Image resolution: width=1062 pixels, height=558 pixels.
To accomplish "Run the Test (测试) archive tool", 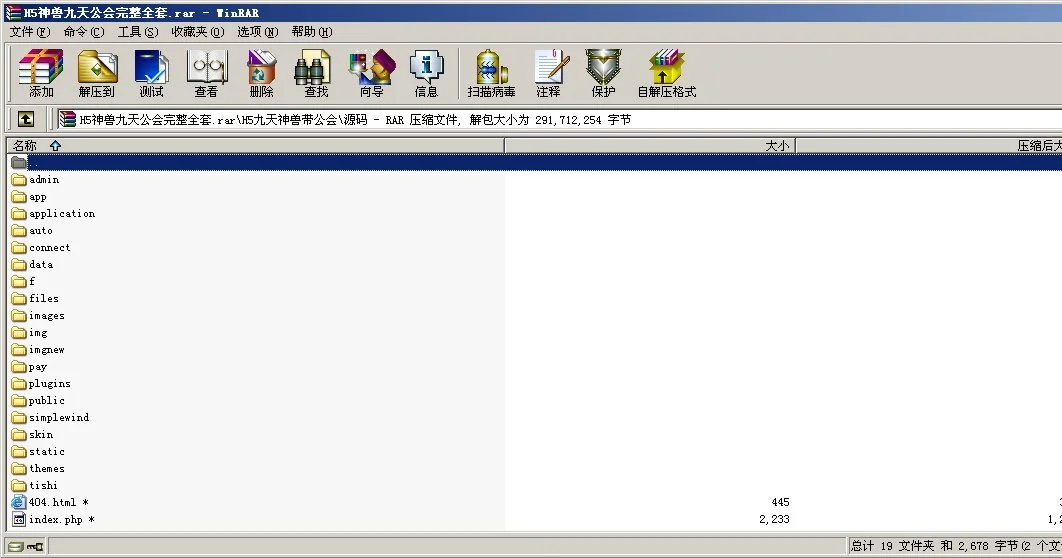I will 151,73.
